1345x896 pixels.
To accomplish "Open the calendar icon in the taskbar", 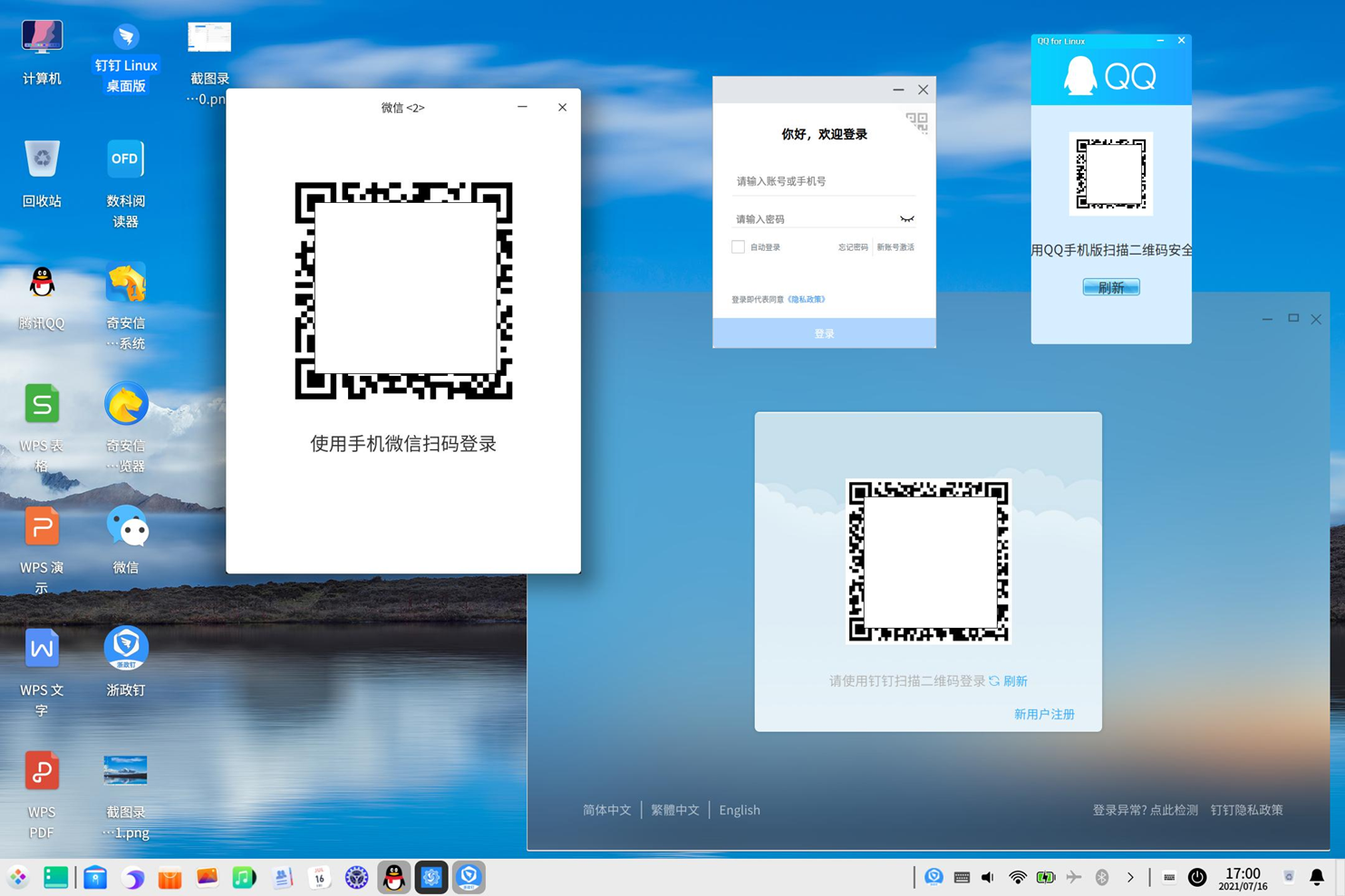I will pos(319,877).
